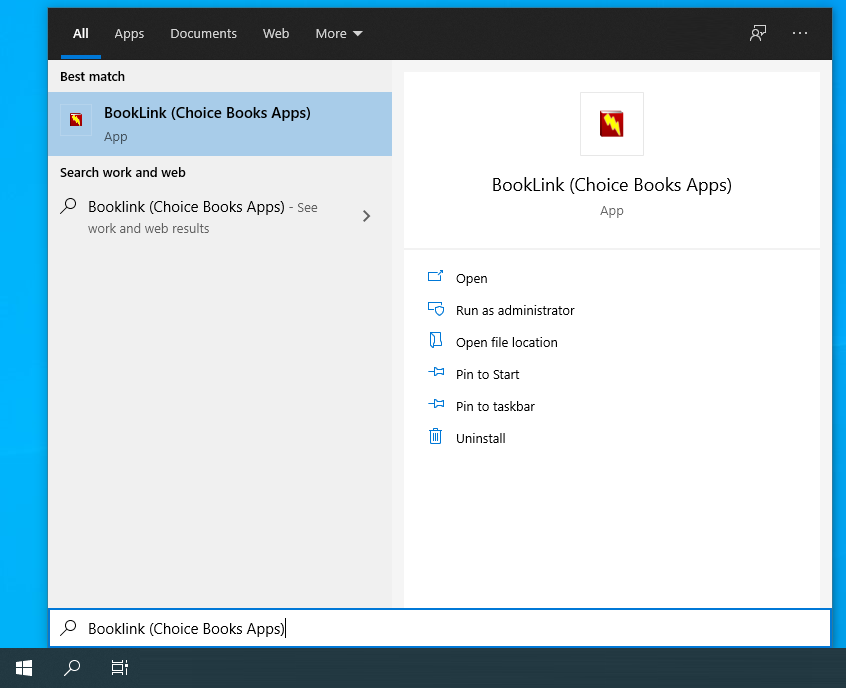Image resolution: width=846 pixels, height=688 pixels.
Task: Click the Pin to taskbar pin icon
Action: pyautogui.click(x=436, y=404)
